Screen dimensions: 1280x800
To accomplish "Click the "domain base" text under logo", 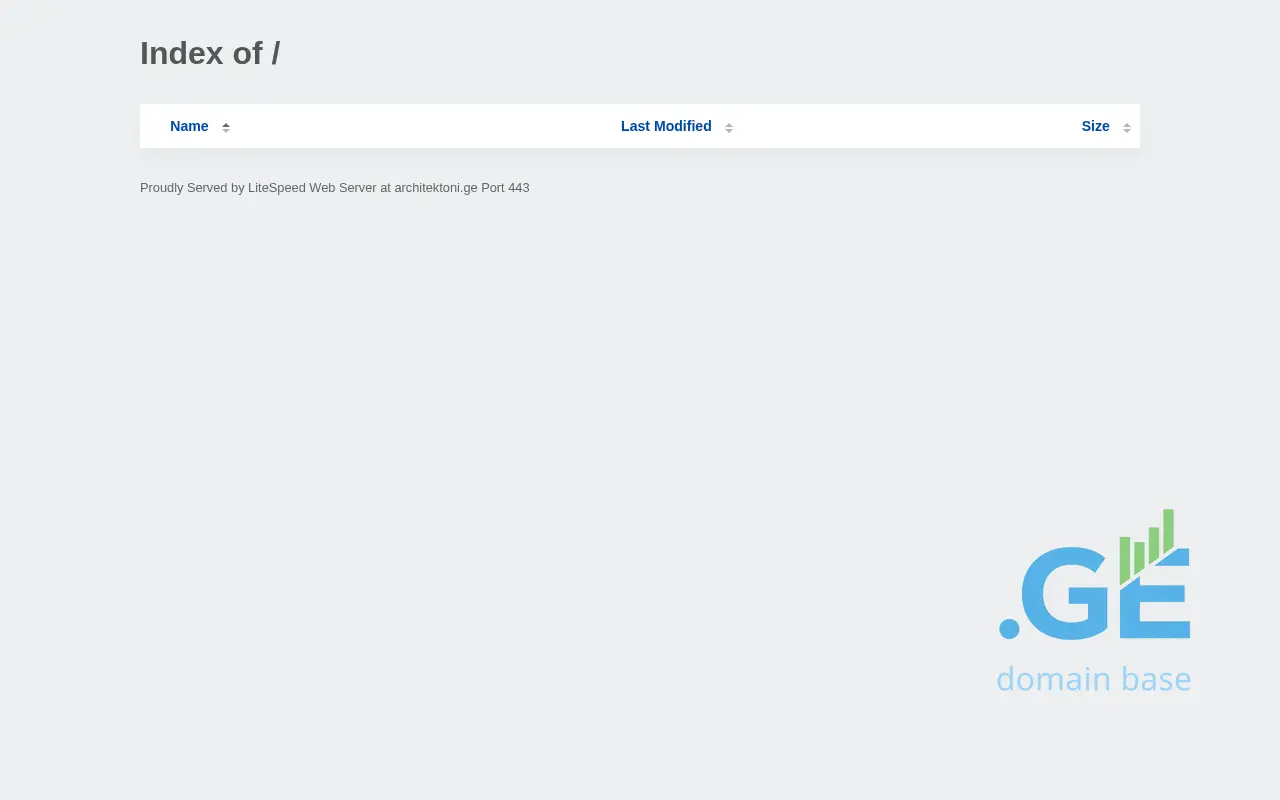I will point(1093,679).
